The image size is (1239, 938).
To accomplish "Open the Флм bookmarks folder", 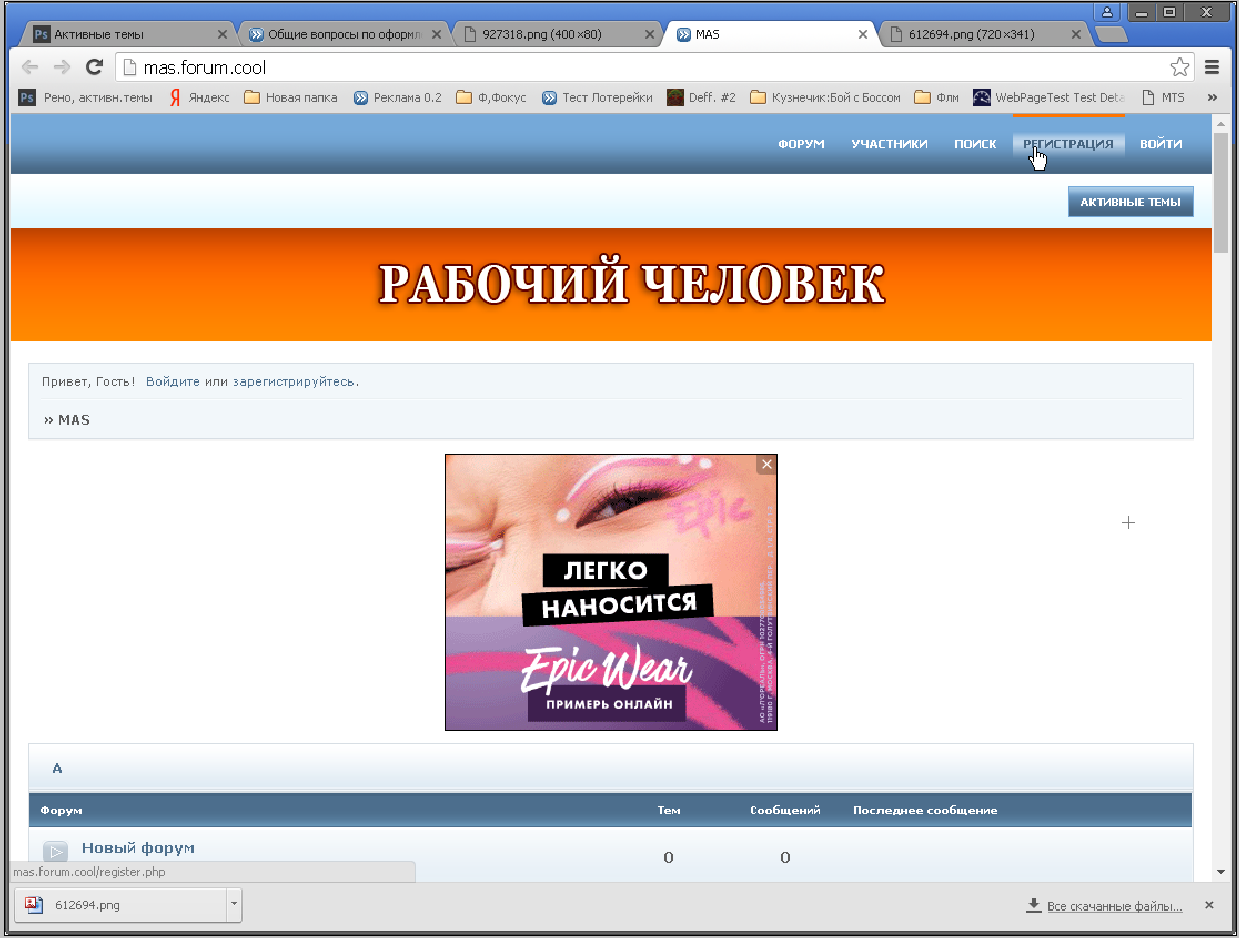I will point(937,97).
